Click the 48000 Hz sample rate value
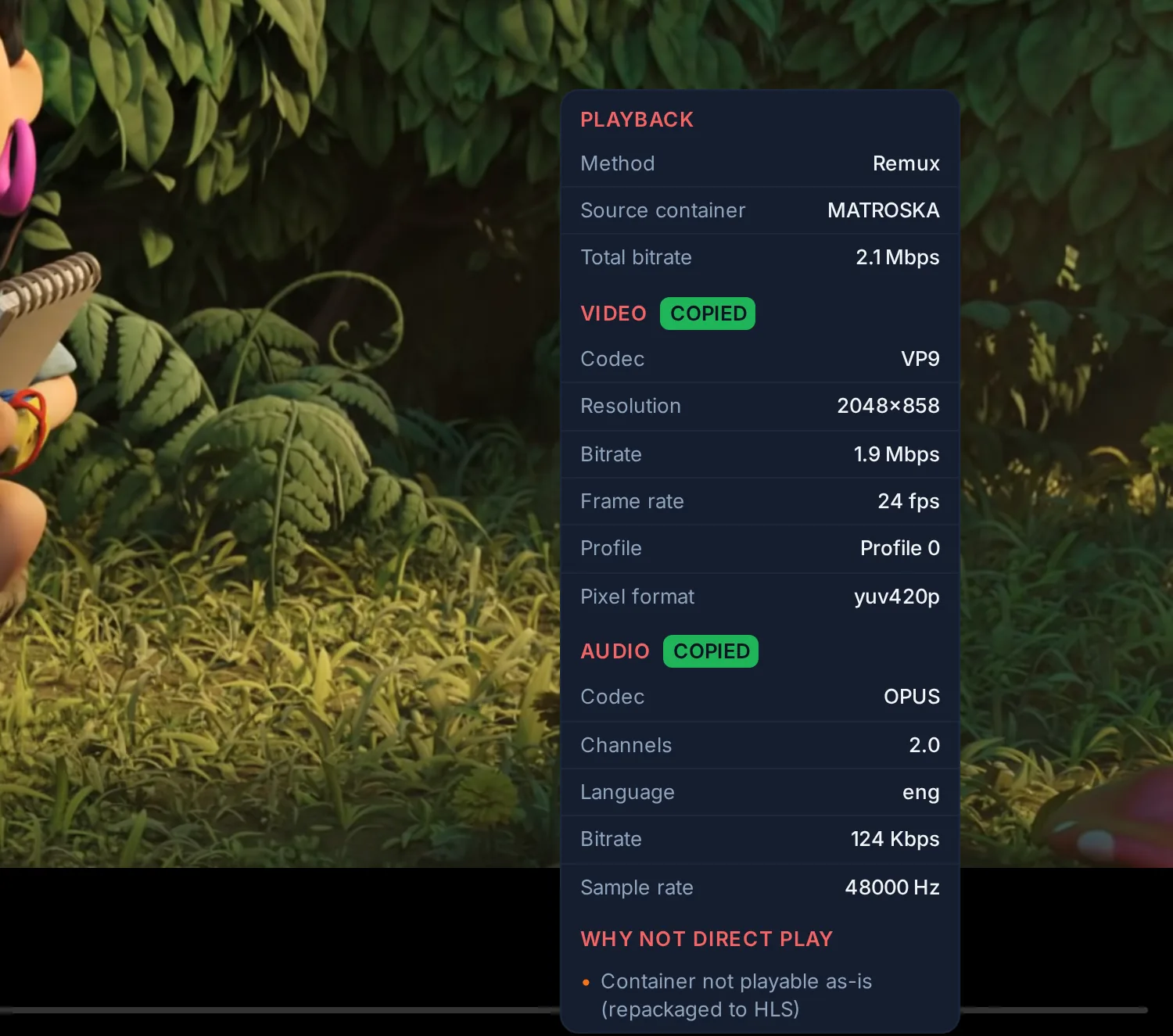The height and width of the screenshot is (1036, 1173). (x=892, y=887)
